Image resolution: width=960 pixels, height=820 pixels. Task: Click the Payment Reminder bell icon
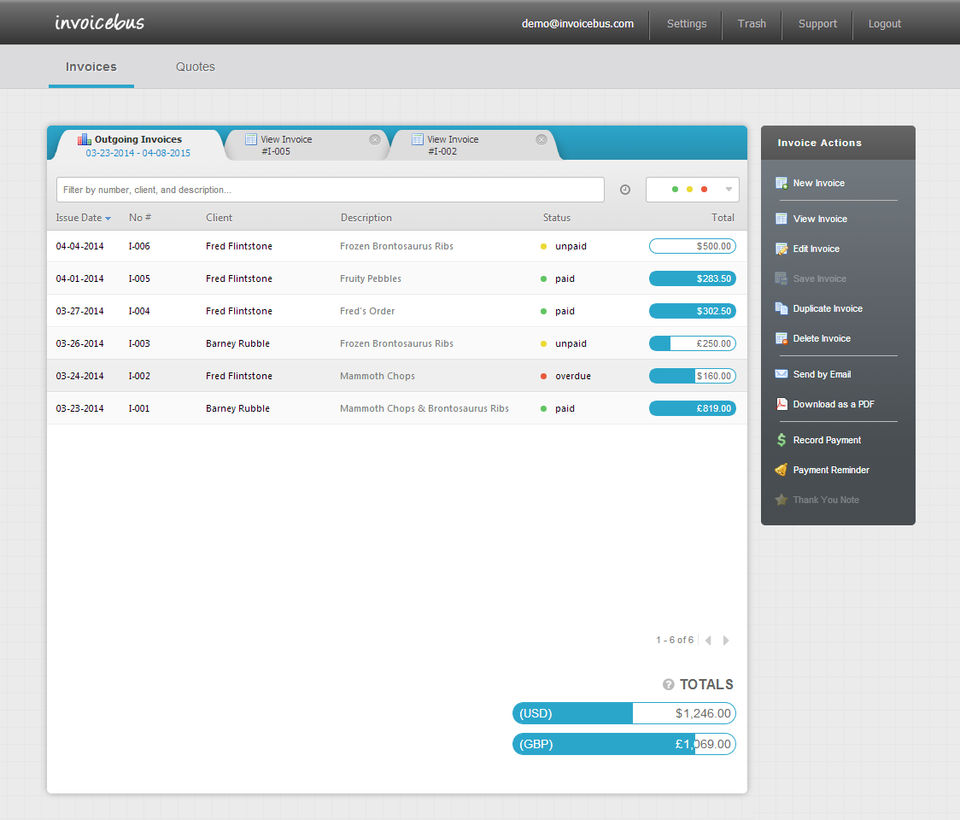781,470
